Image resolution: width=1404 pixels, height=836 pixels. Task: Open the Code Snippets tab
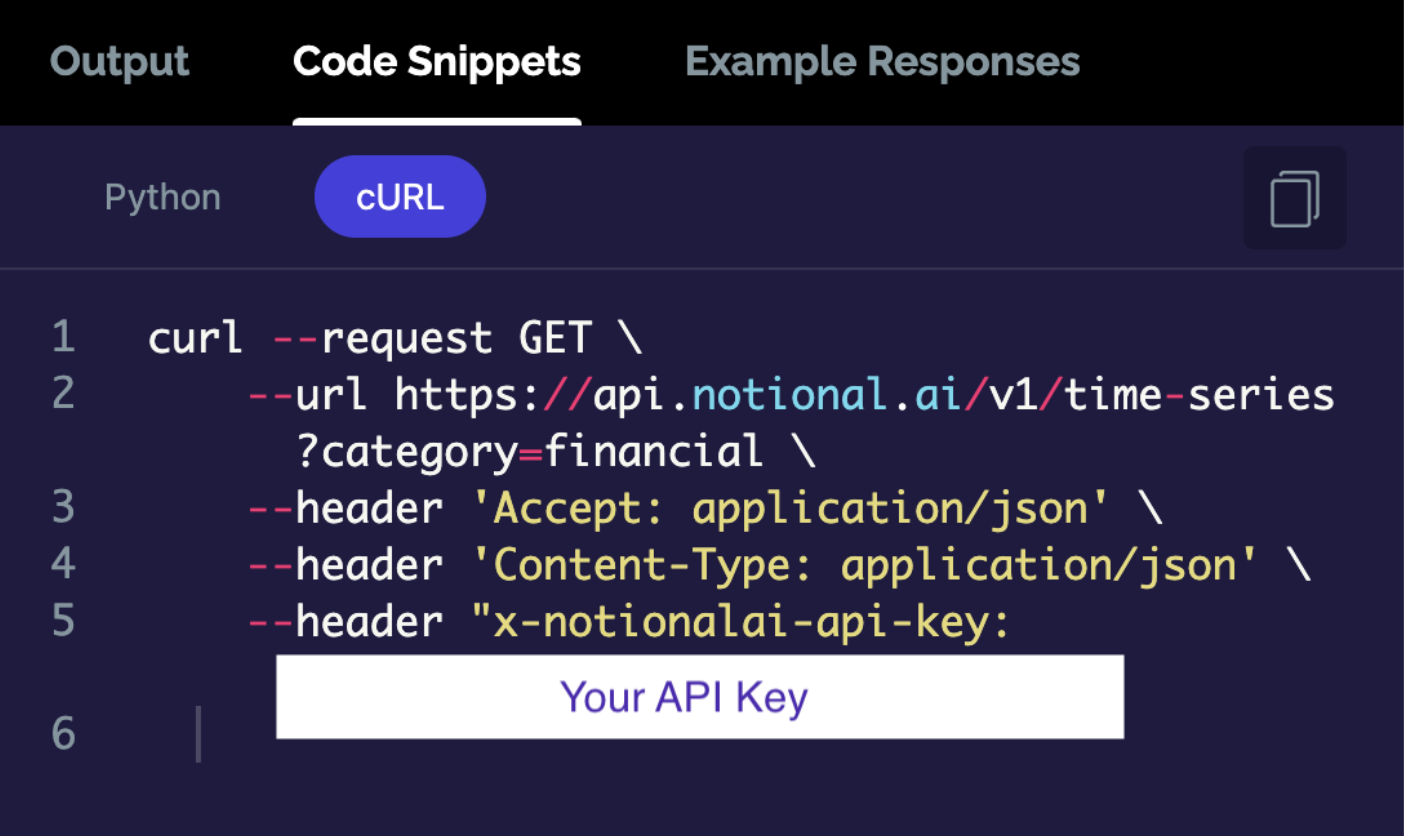click(x=437, y=62)
